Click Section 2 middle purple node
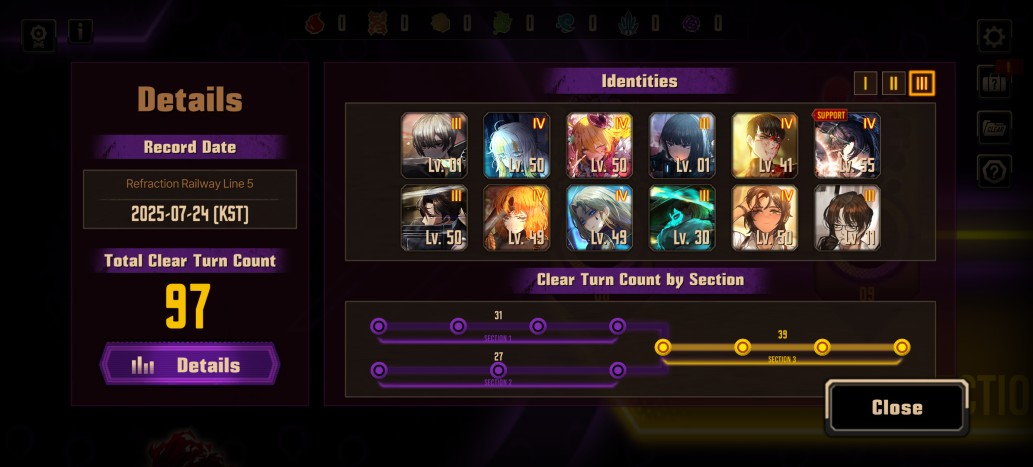1033x467 pixels. click(x=498, y=370)
